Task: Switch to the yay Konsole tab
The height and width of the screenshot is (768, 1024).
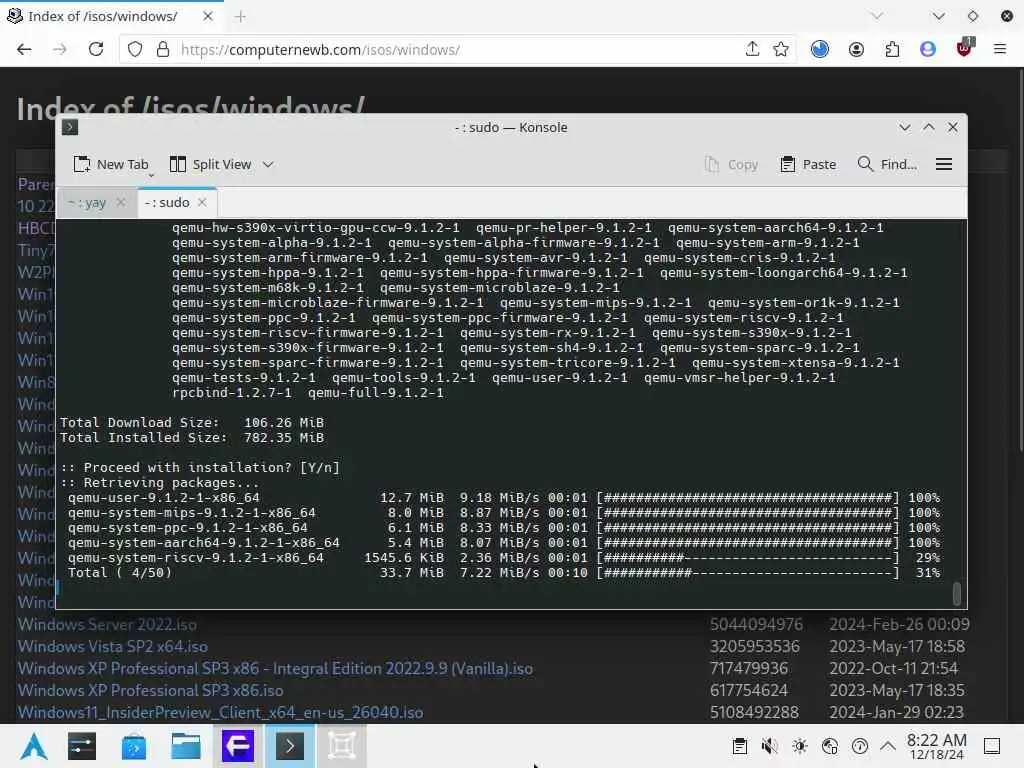Action: [86, 202]
